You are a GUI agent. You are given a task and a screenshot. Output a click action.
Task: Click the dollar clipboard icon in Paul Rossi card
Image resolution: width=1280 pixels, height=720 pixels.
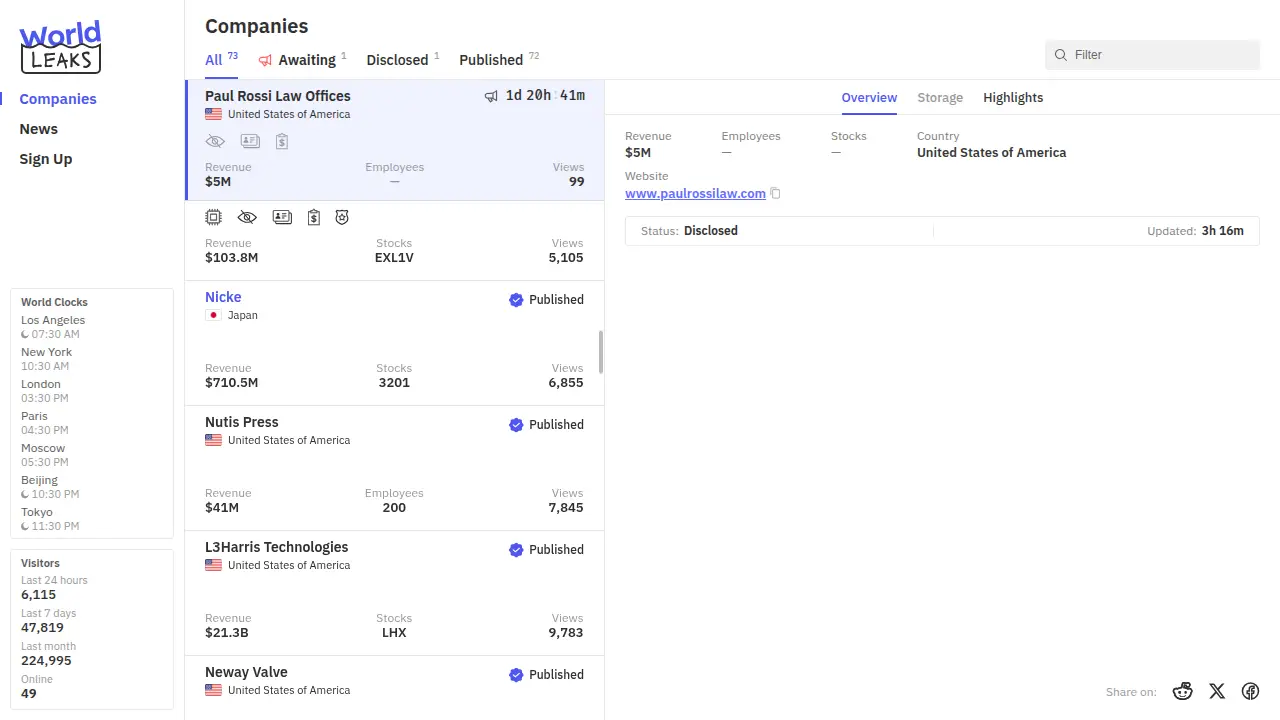[x=282, y=141]
